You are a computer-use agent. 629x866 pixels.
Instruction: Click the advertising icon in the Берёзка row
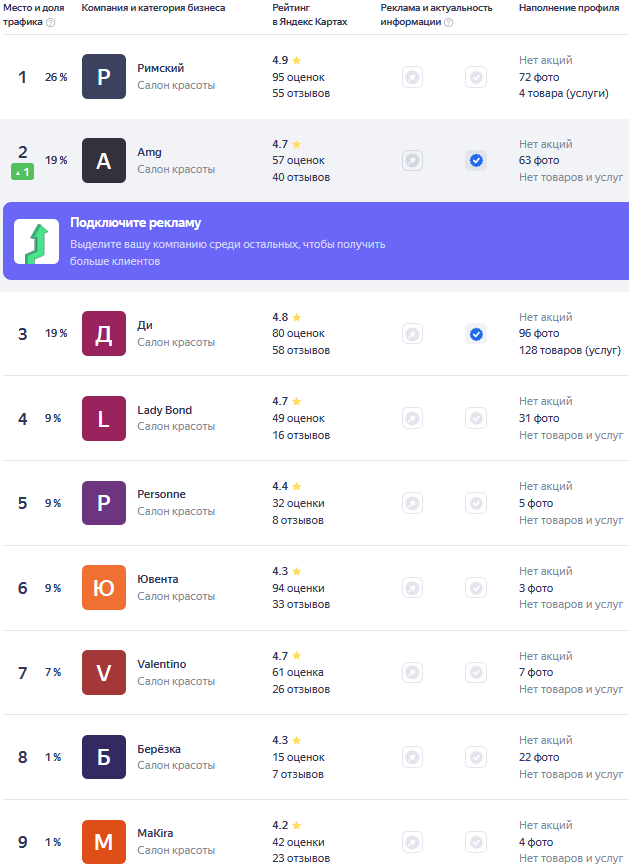tap(412, 757)
